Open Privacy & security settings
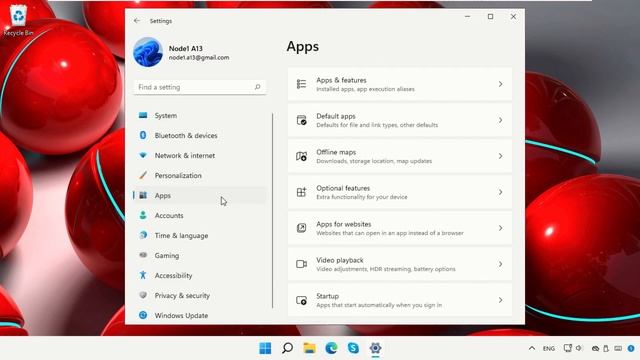The image size is (640, 360). tap(200, 296)
